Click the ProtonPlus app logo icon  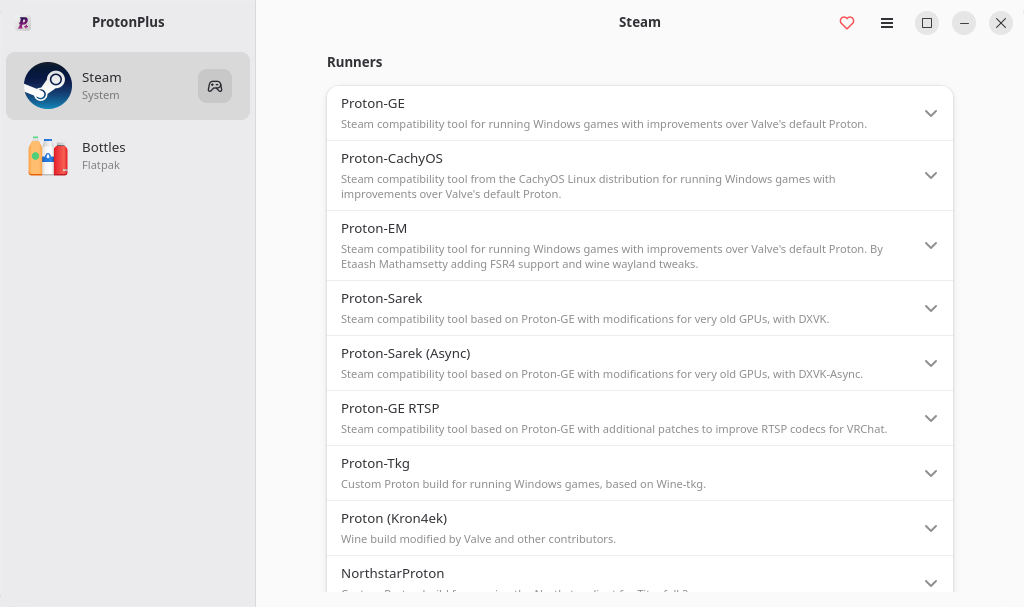click(x=24, y=23)
